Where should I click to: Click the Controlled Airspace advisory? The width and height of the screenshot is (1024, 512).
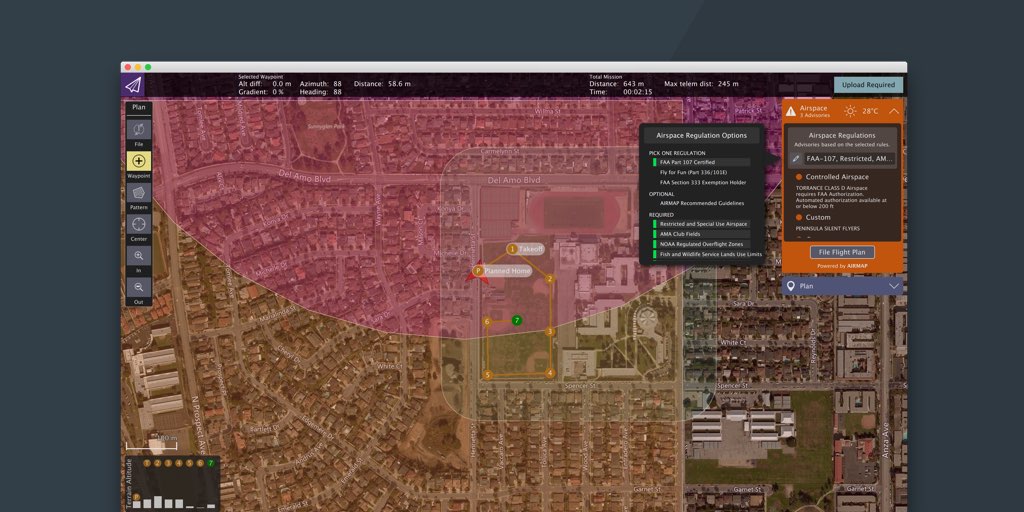(x=832, y=177)
